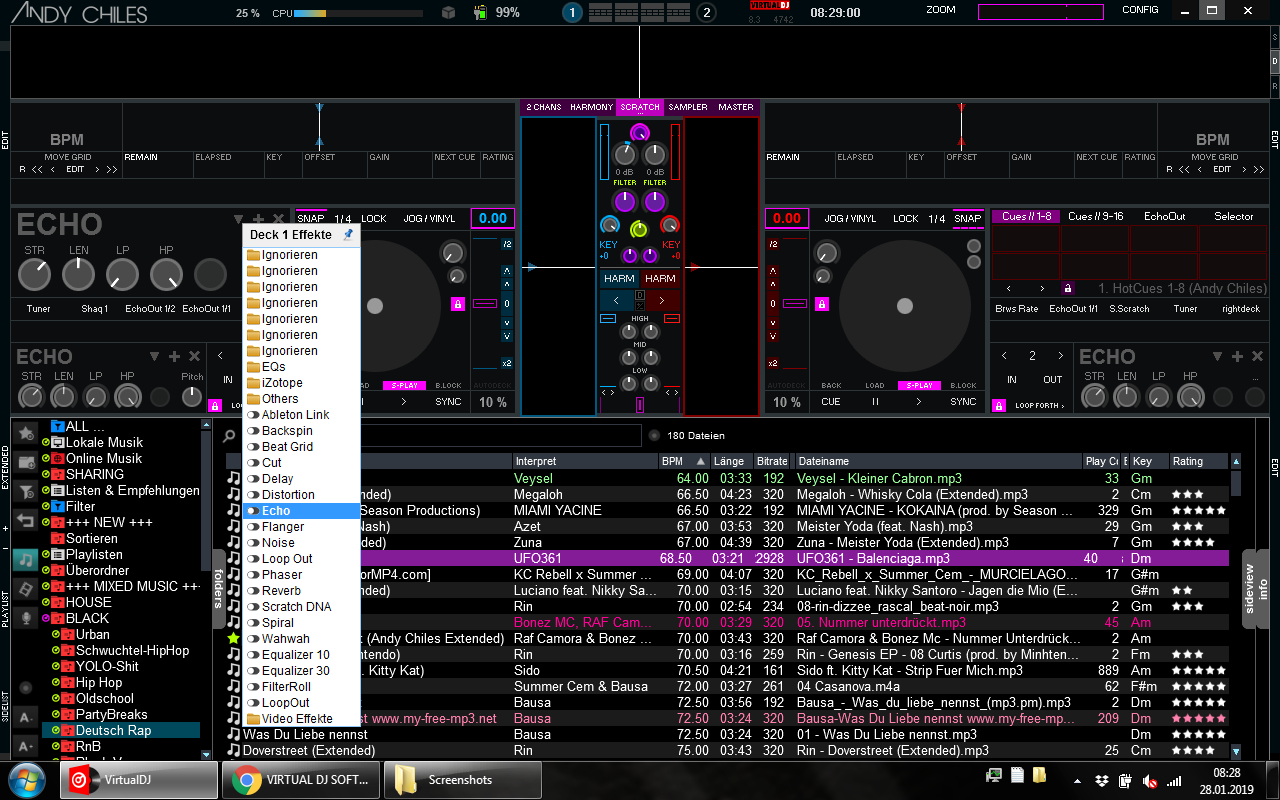Toggle SNAP on the left deck
The width and height of the screenshot is (1280, 800).
click(311, 218)
